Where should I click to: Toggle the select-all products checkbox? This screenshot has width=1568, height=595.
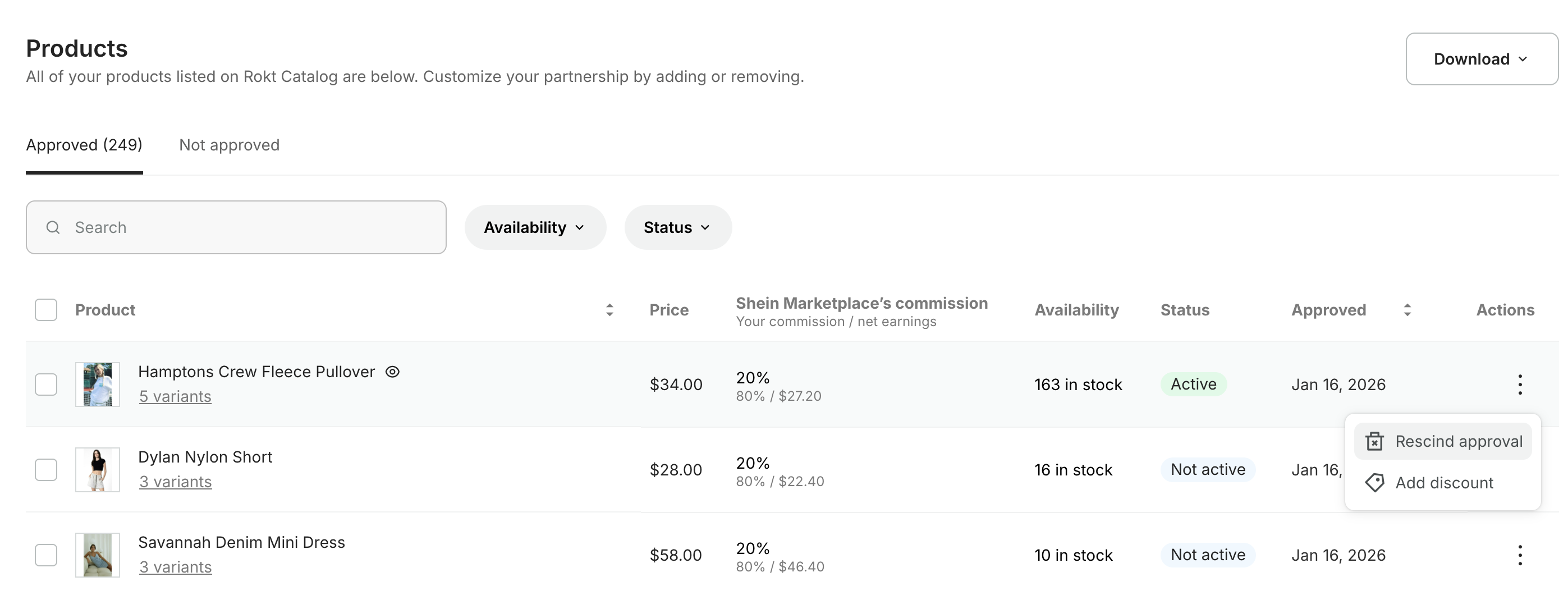pyautogui.click(x=46, y=310)
